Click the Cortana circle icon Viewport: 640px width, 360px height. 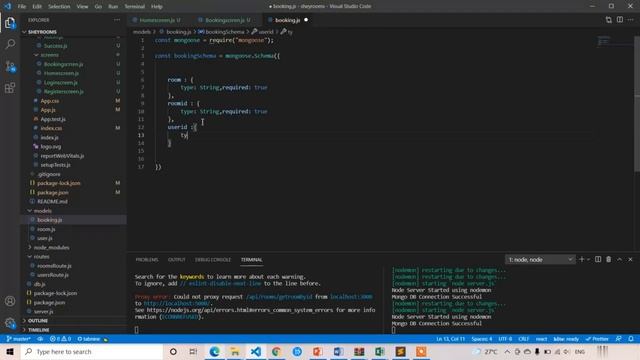pyautogui.click(x=173, y=351)
